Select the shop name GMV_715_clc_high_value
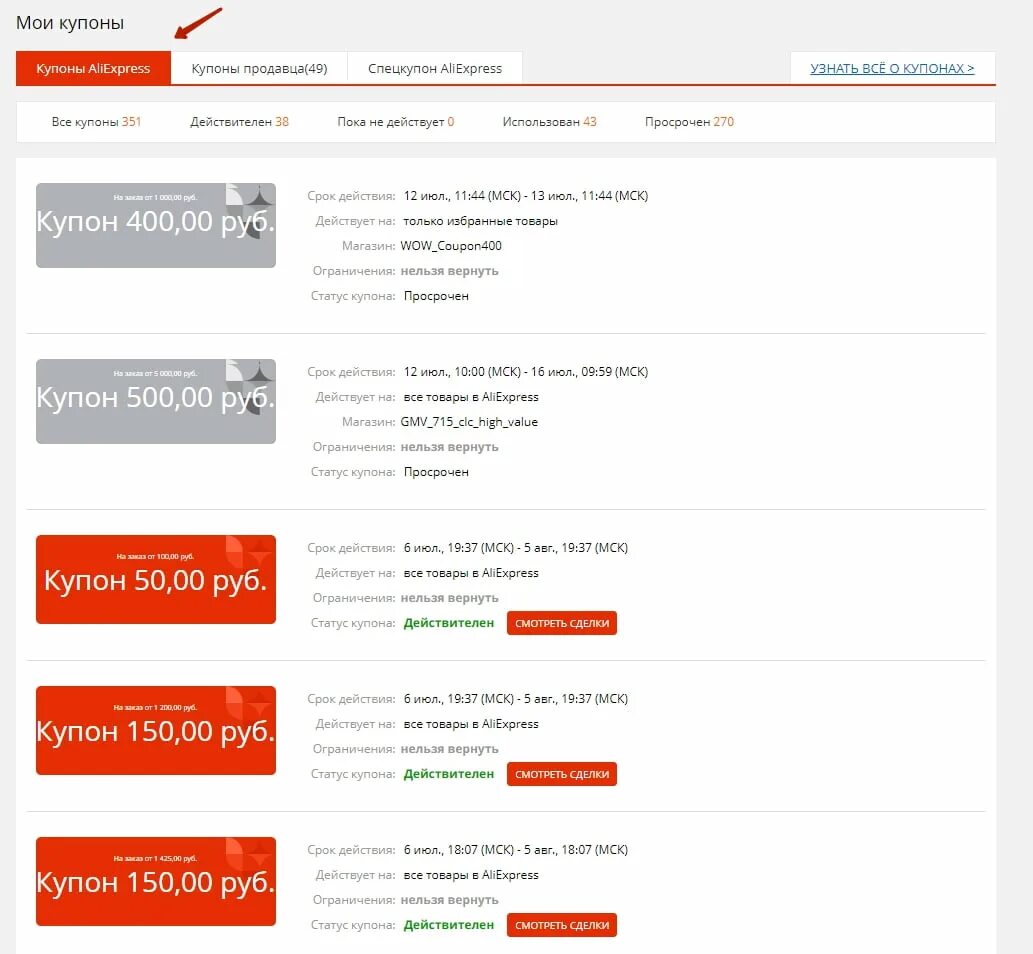 (x=469, y=422)
